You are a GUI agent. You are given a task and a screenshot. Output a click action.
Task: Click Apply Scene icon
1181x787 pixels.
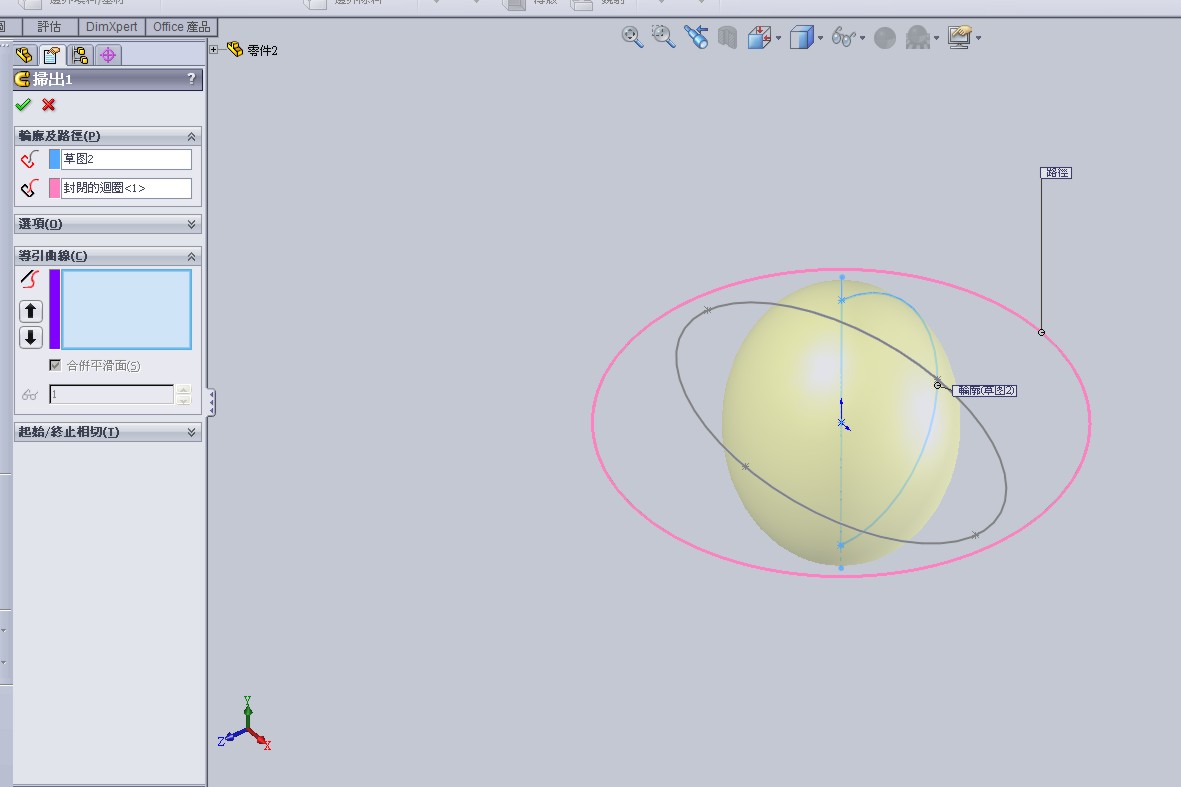917,37
